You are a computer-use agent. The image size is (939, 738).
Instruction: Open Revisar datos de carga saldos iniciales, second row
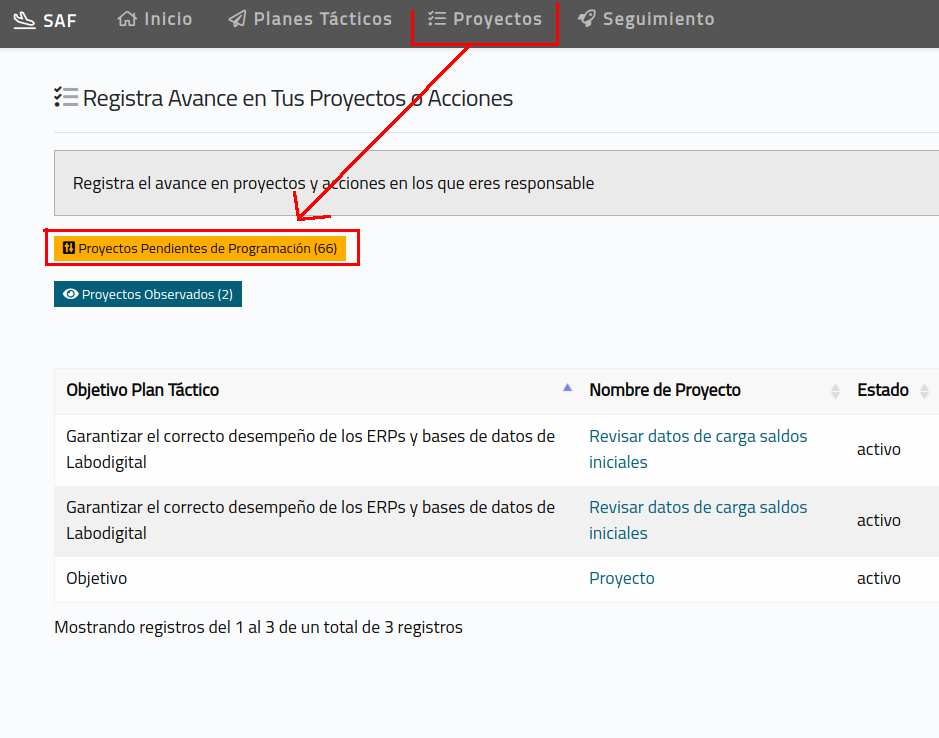click(698, 520)
